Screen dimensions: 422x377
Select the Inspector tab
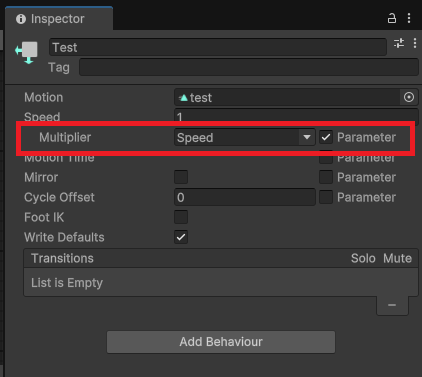click(59, 19)
